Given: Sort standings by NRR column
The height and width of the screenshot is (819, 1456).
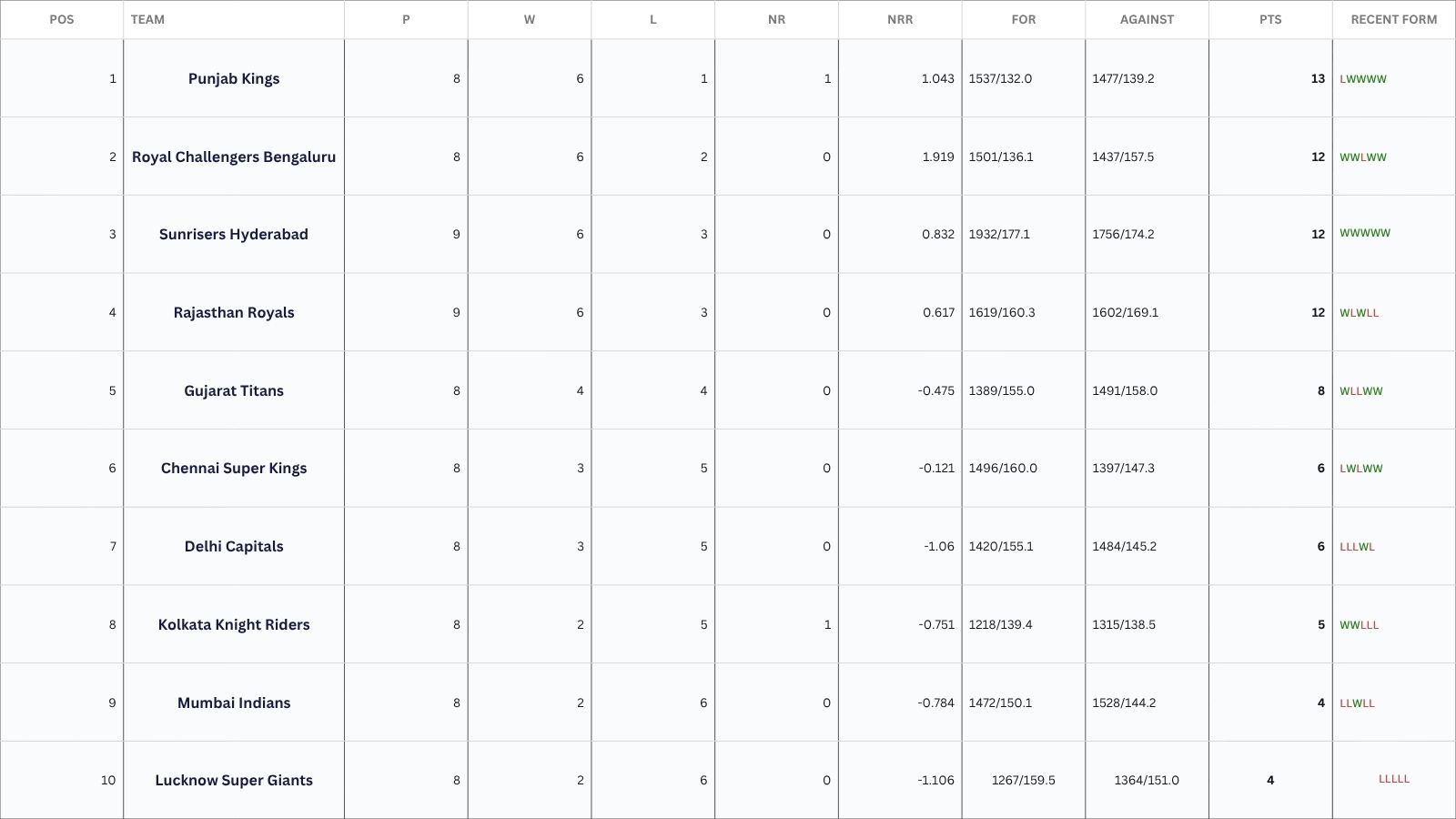Looking at the screenshot, I should click(x=900, y=19).
